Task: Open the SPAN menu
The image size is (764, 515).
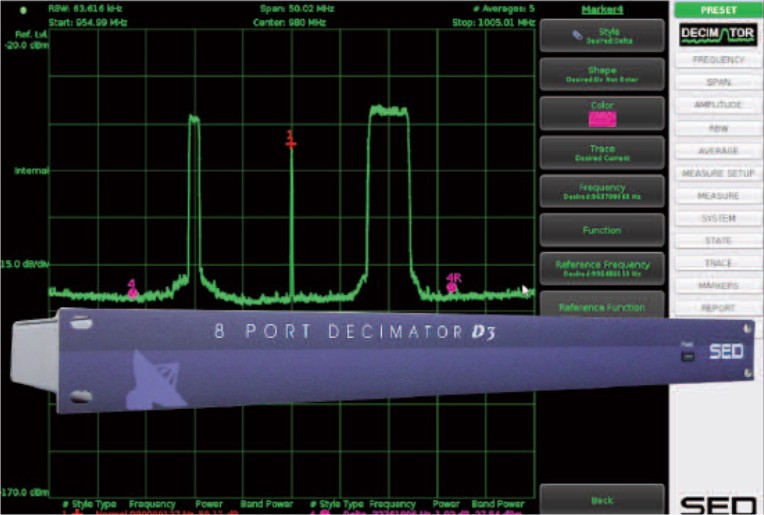Action: coord(718,82)
